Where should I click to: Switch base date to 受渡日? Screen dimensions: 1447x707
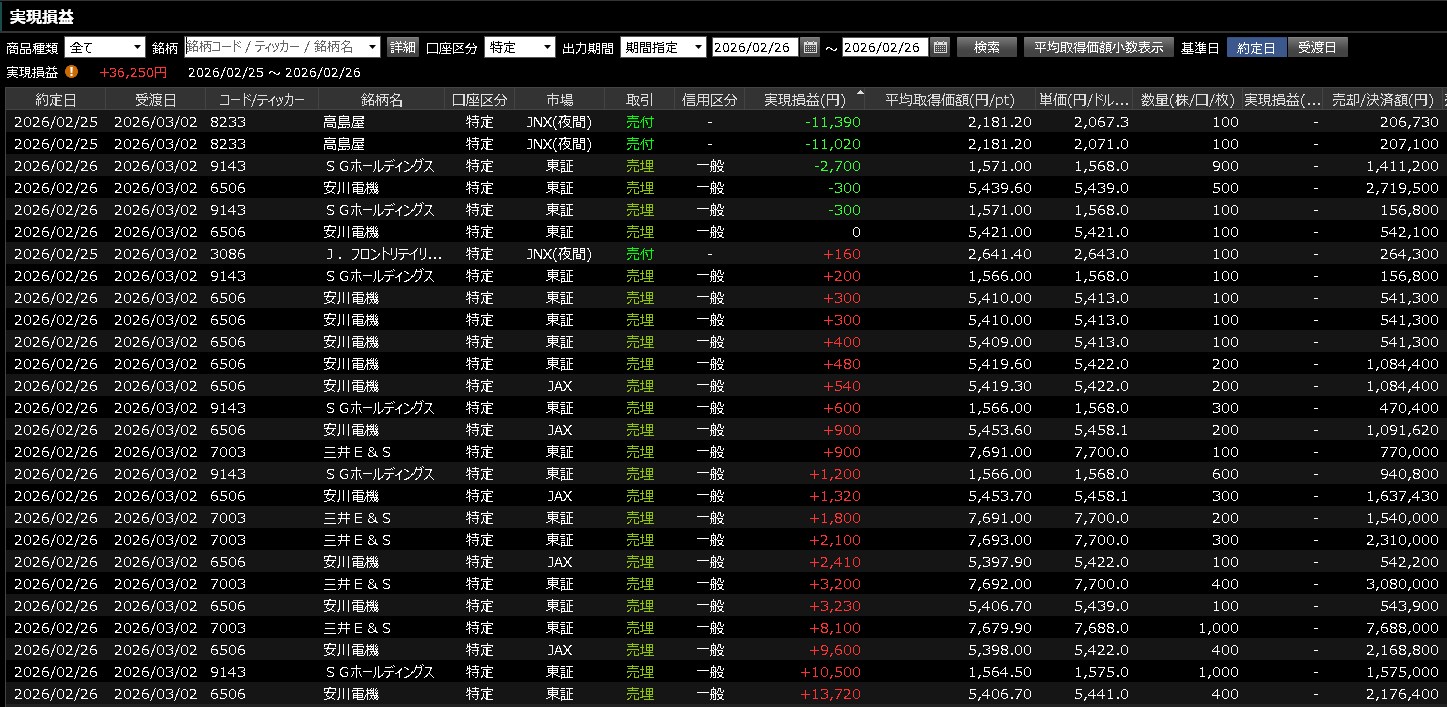point(1316,47)
